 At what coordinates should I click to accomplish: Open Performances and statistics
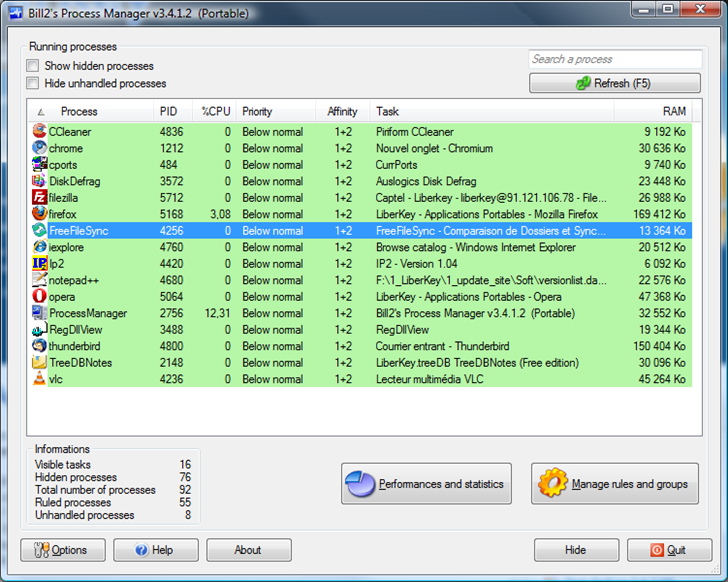pyautogui.click(x=426, y=484)
